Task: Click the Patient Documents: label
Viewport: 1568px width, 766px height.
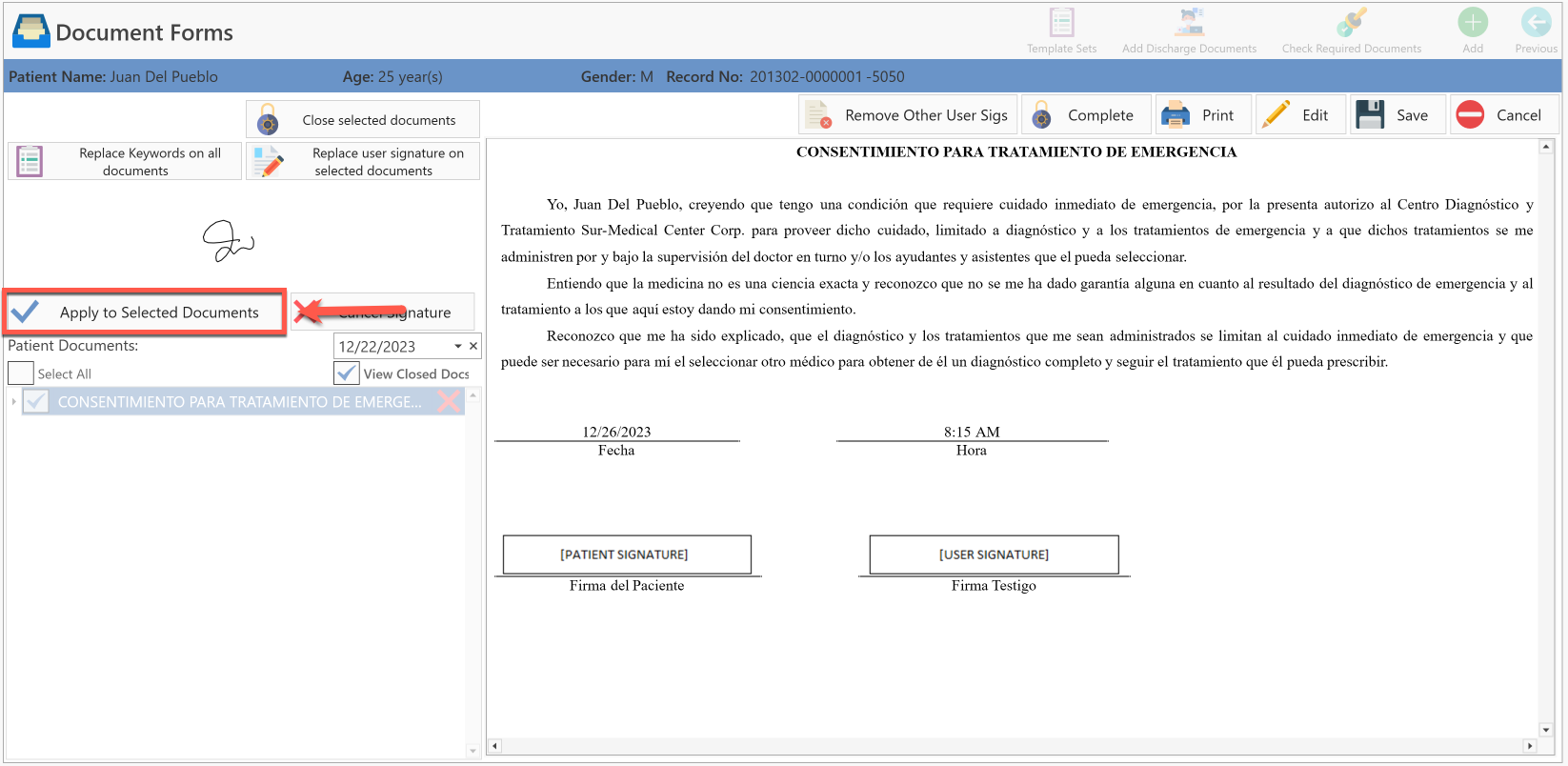Action: point(73,346)
